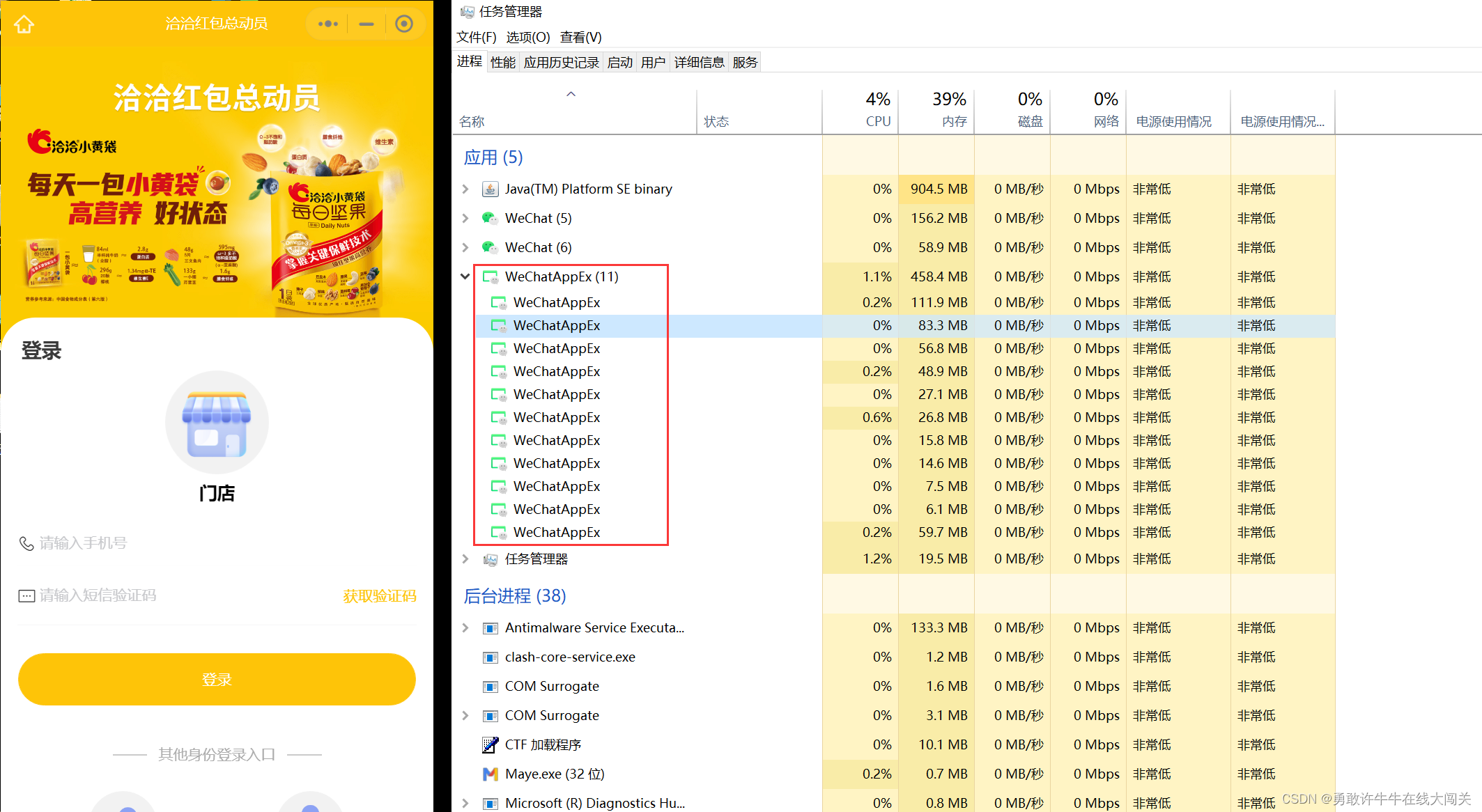The image size is (1482, 812).
Task: Expand the WeChat (5) process group
Action: pos(465,219)
